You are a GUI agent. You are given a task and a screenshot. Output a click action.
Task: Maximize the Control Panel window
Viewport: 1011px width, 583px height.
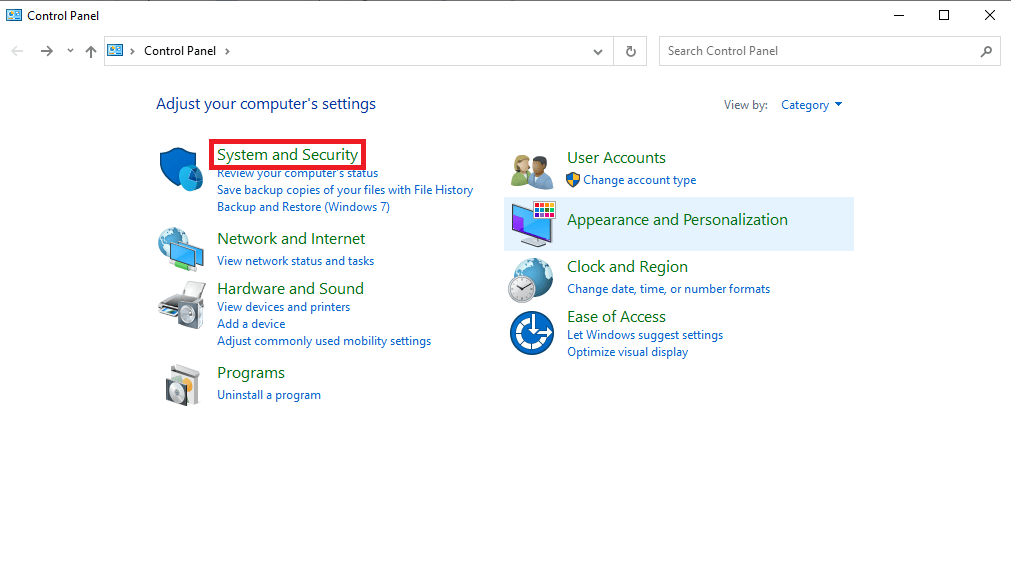[944, 15]
